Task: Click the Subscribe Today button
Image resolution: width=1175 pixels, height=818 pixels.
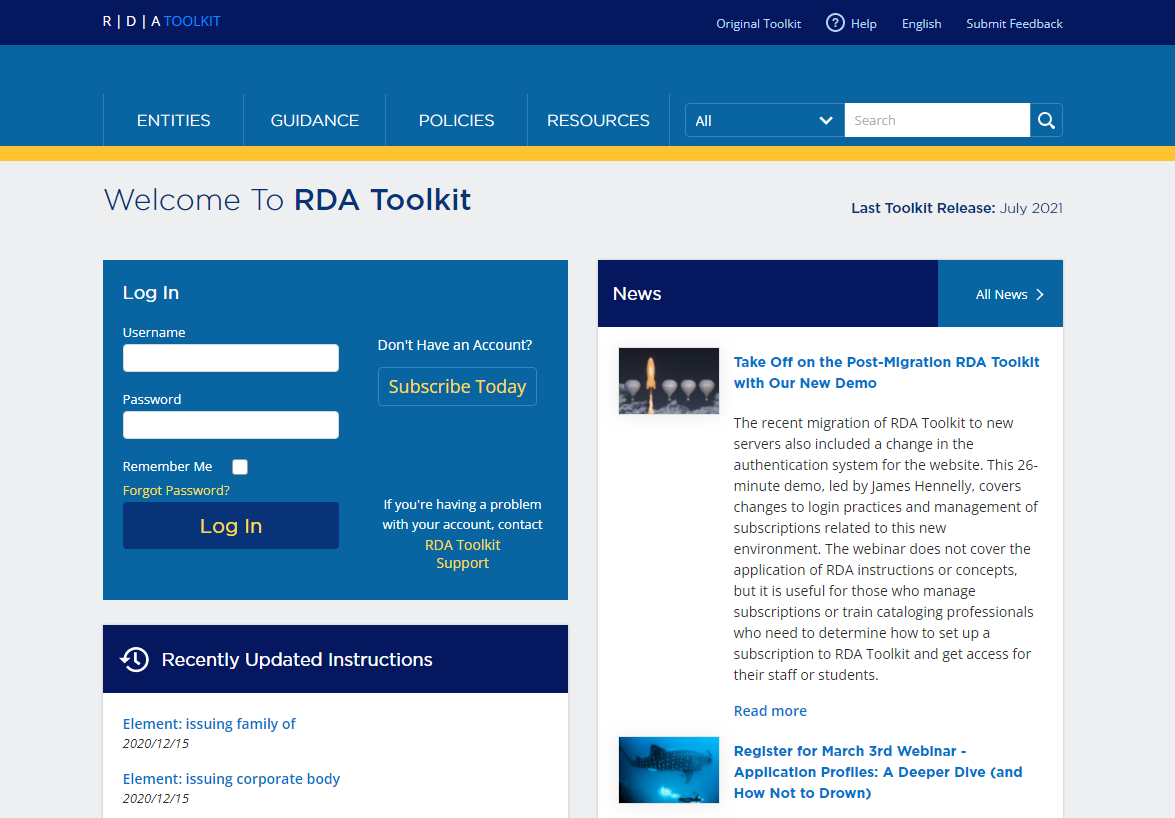Action: [457, 387]
